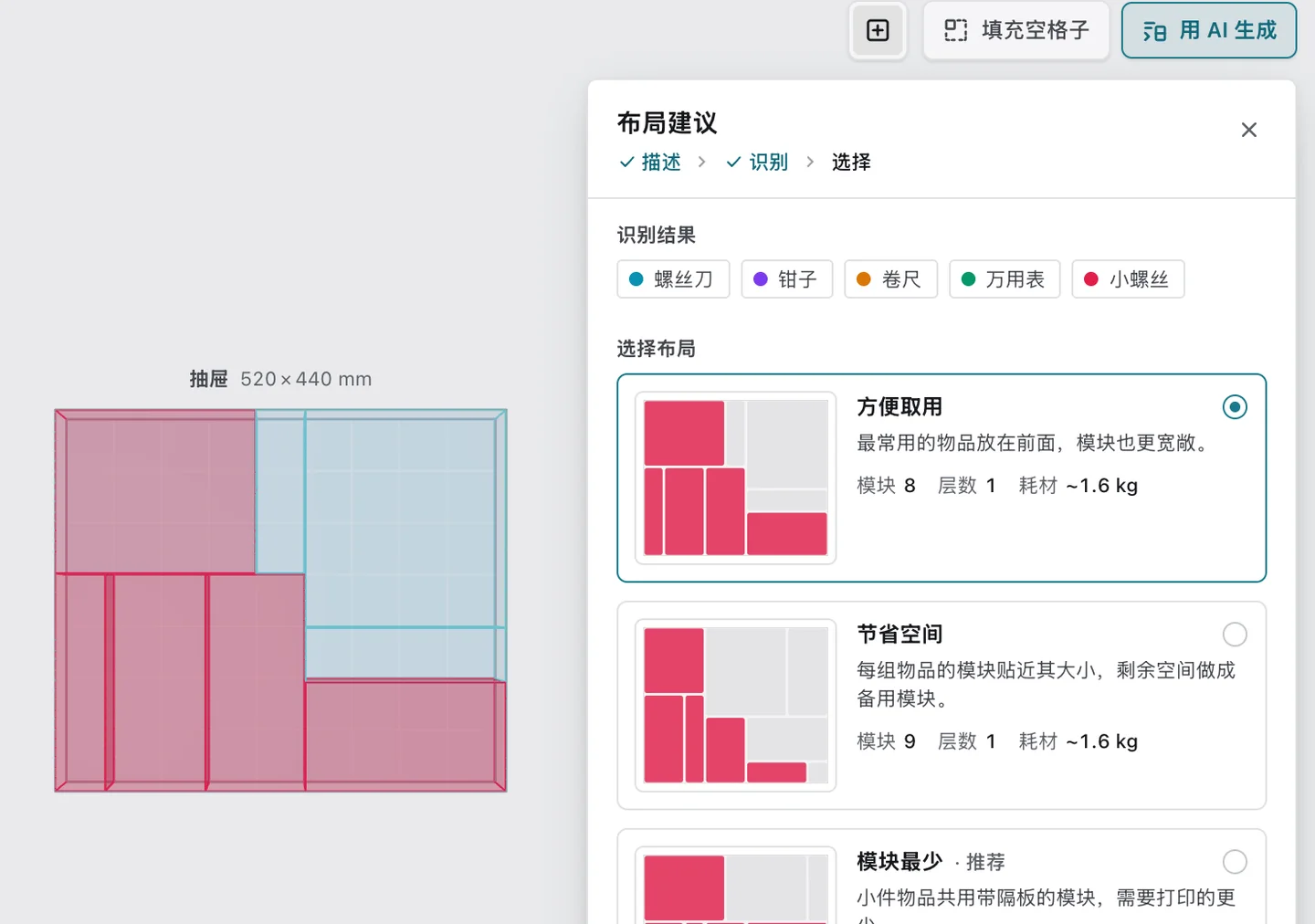The image size is (1315, 924).
Task: Select the 模块最少 layout radio button
Action: click(x=1235, y=862)
